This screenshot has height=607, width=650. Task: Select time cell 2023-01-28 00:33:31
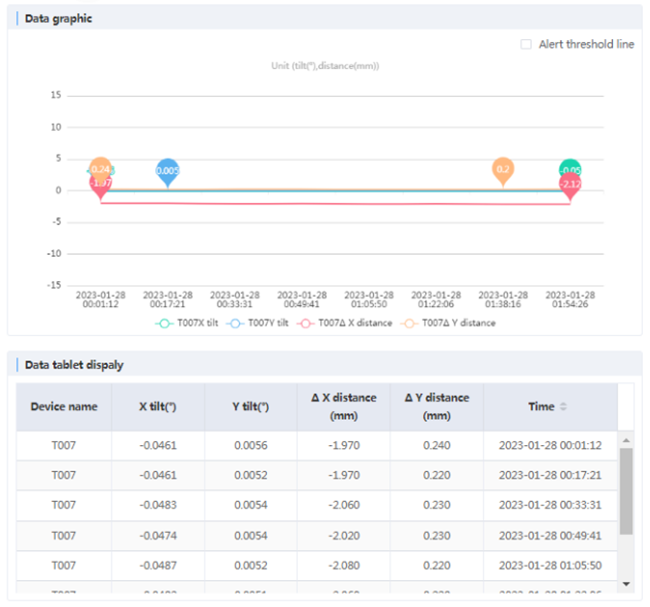point(550,505)
